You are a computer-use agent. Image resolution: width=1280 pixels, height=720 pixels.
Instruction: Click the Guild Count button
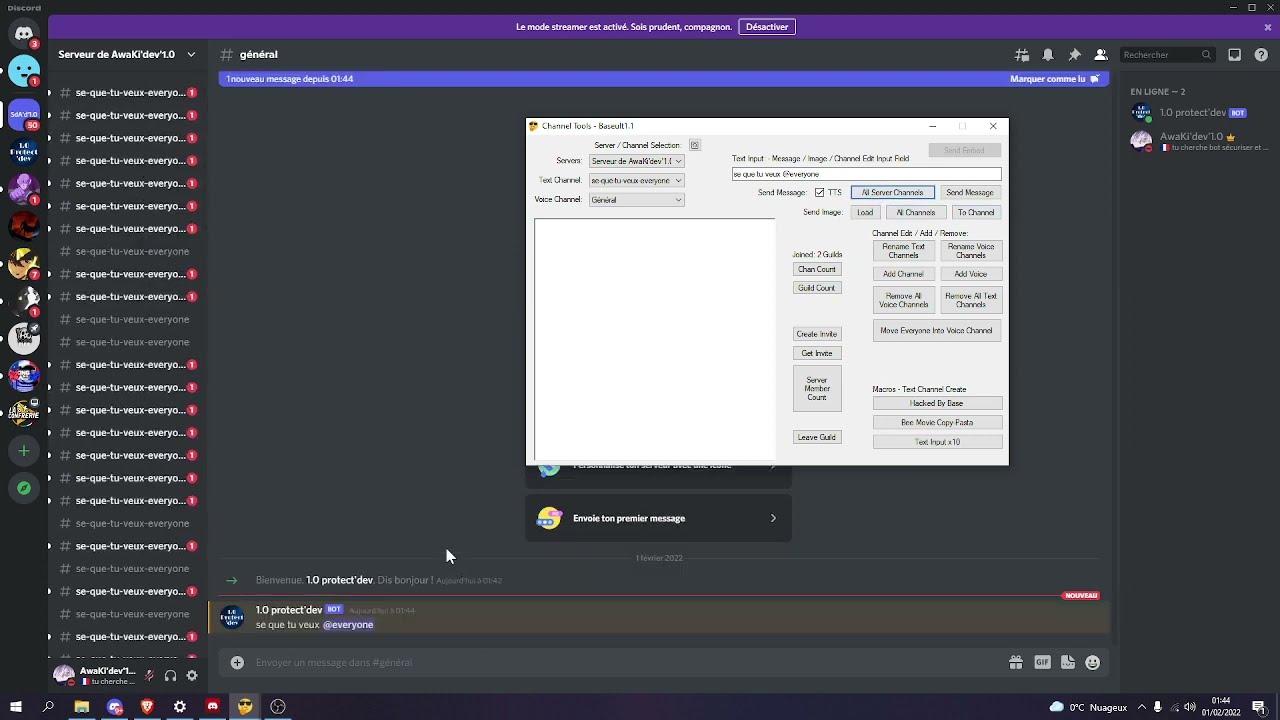click(817, 288)
